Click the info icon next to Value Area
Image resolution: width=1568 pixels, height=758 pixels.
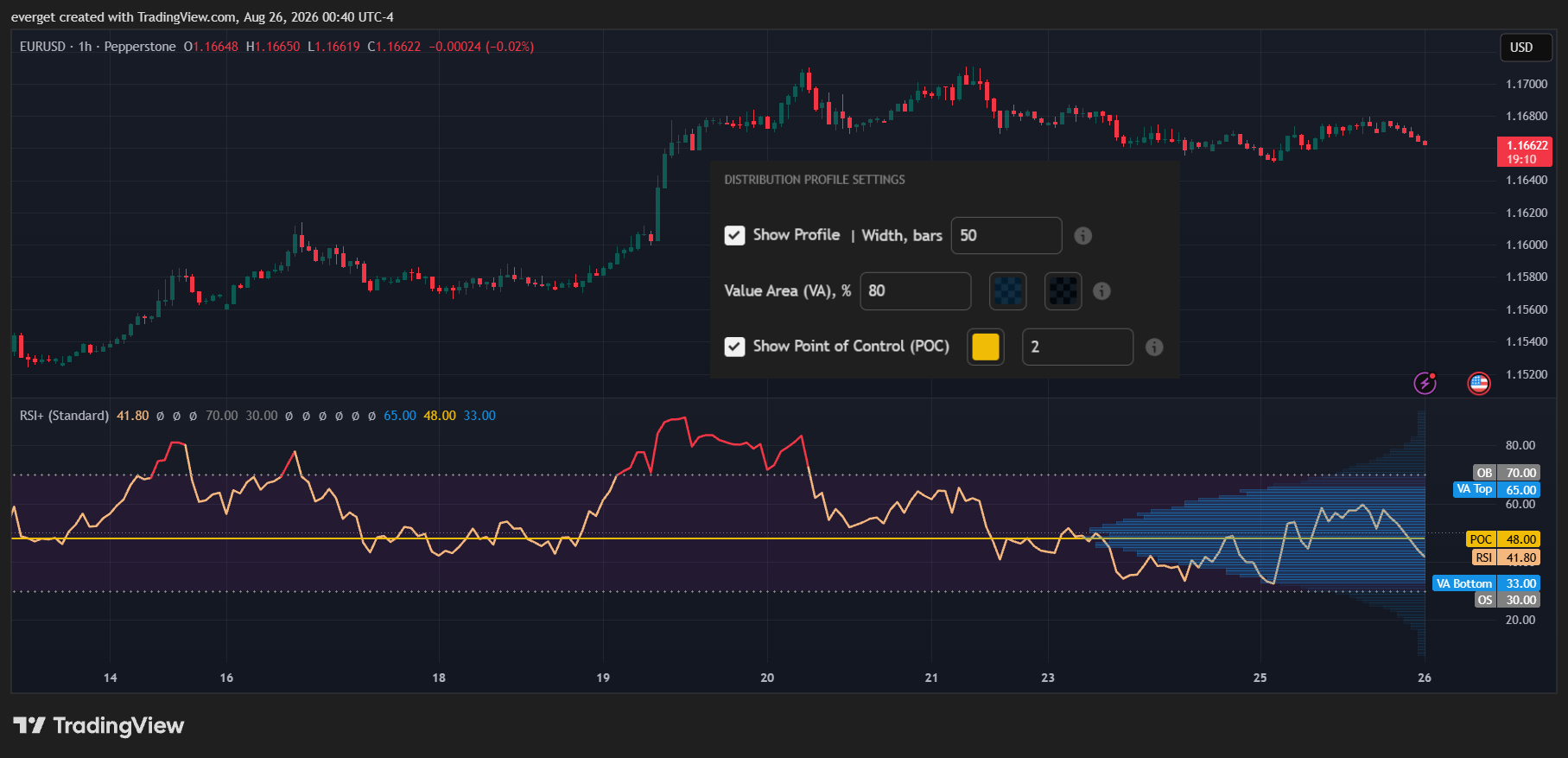[1101, 291]
